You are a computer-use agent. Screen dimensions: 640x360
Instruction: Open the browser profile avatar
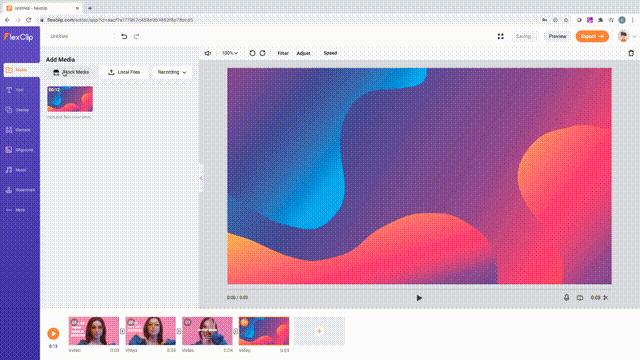click(622, 20)
